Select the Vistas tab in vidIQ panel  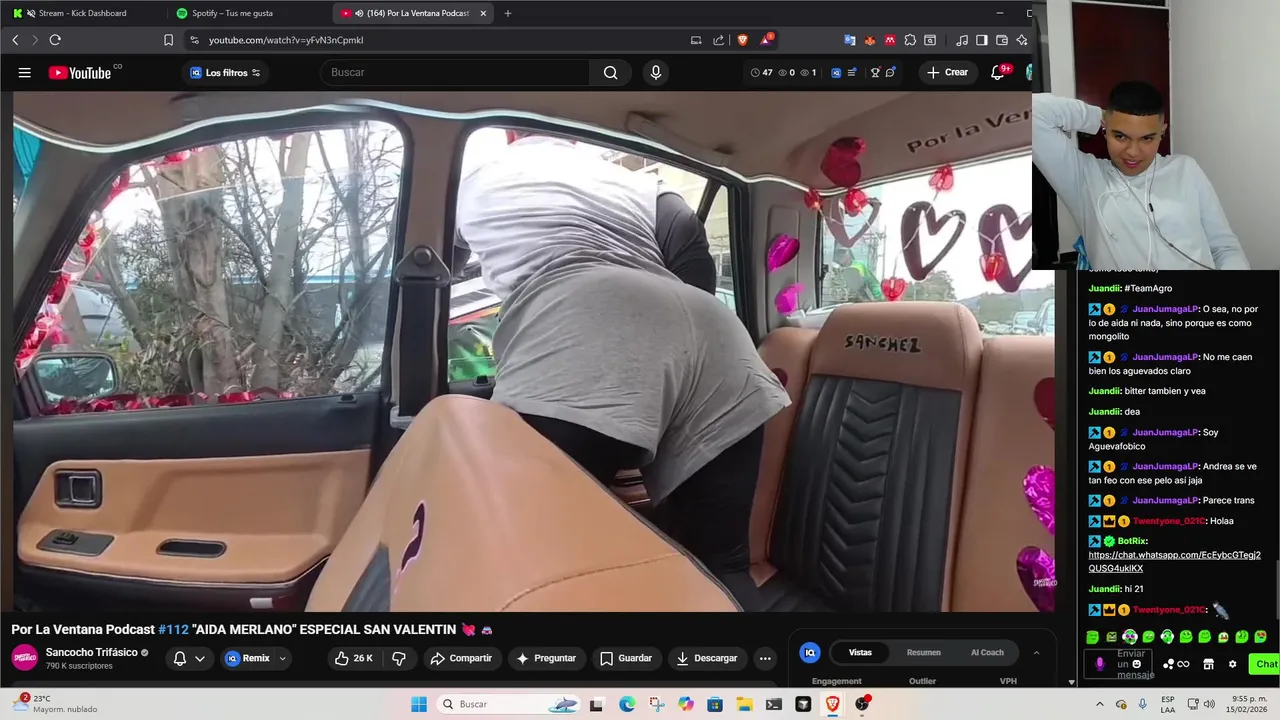860,652
